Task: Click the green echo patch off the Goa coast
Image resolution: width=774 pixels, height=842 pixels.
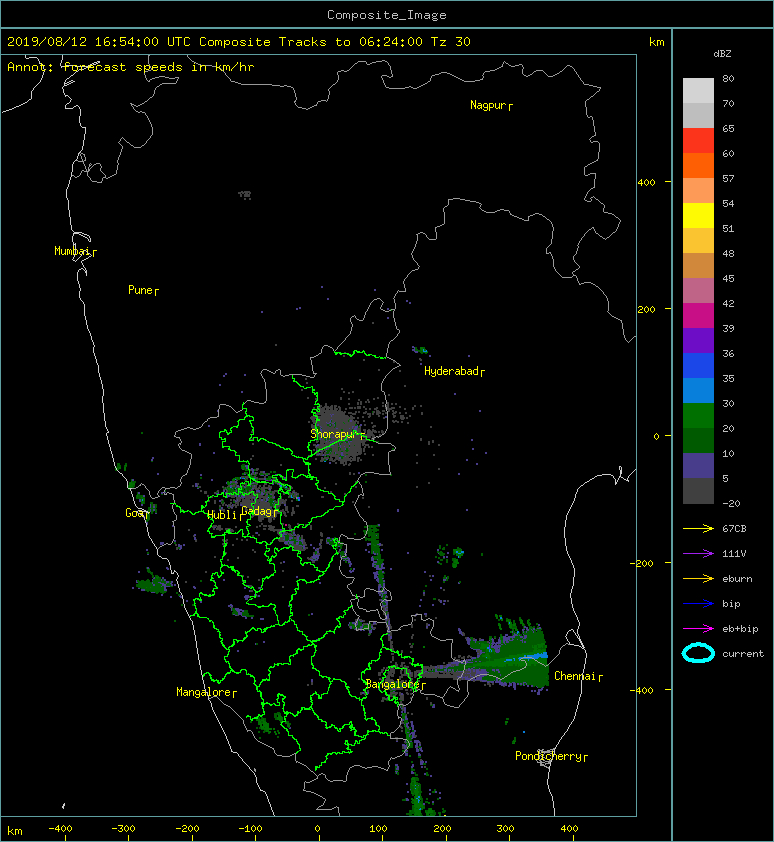Action: pos(154,583)
